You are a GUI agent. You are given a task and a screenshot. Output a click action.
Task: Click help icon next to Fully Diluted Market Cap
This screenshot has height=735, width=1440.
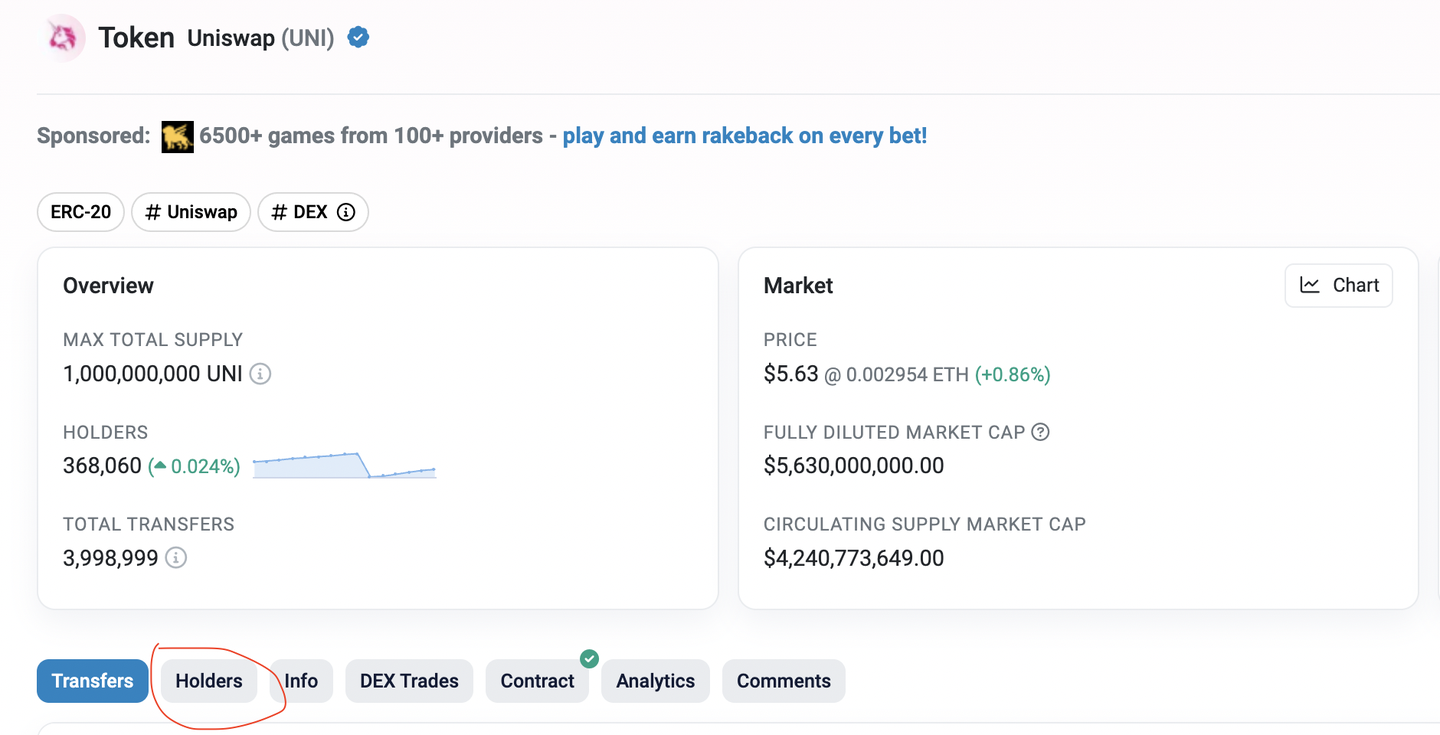(x=1040, y=432)
